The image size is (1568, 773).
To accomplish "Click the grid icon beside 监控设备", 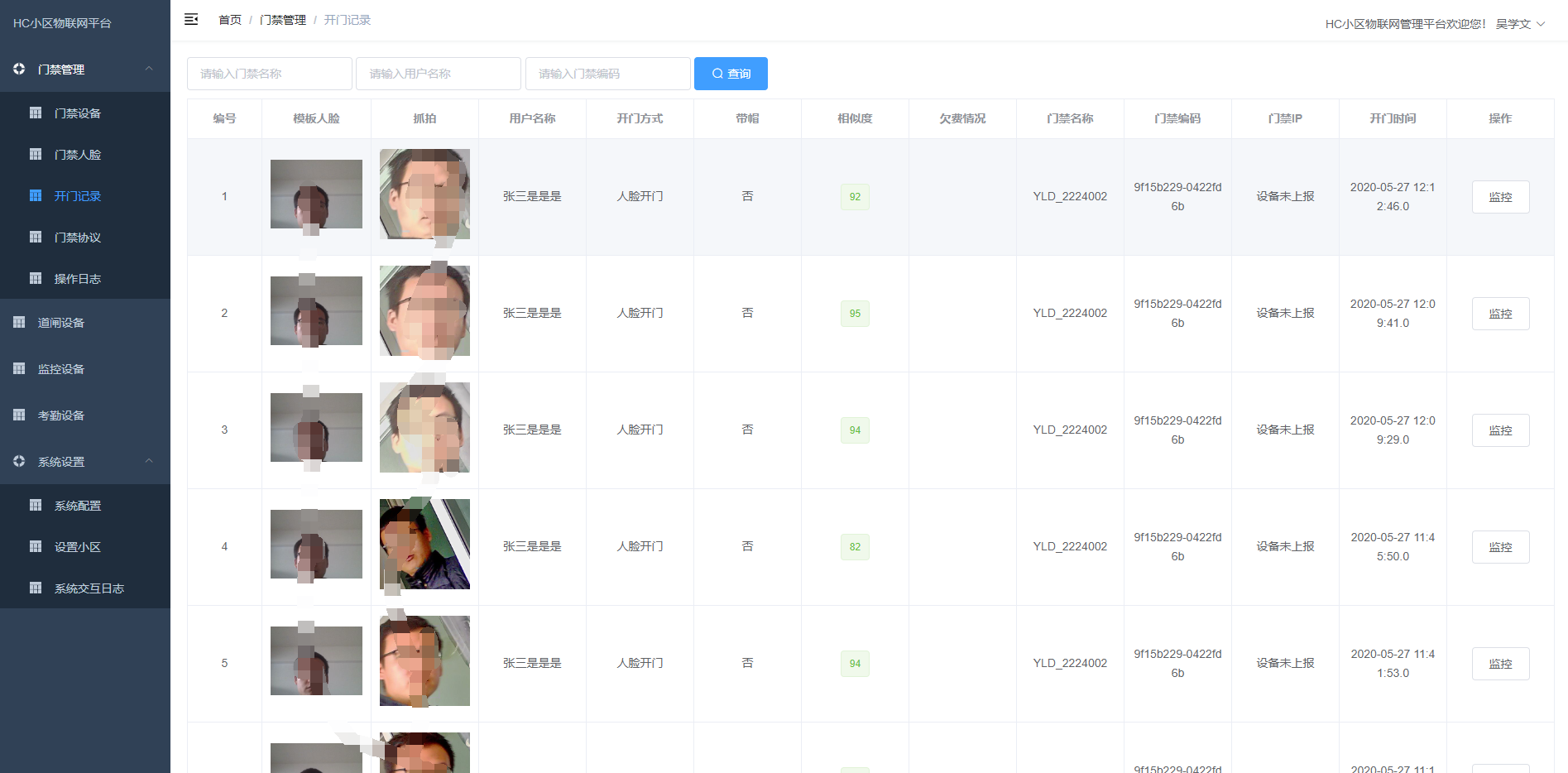I will click(19, 369).
